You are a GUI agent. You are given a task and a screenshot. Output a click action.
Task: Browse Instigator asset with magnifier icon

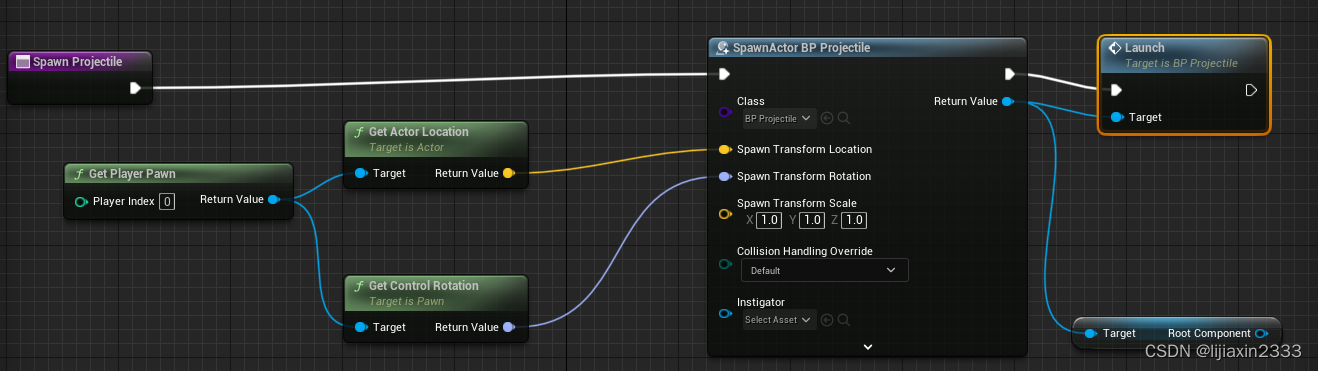point(844,320)
